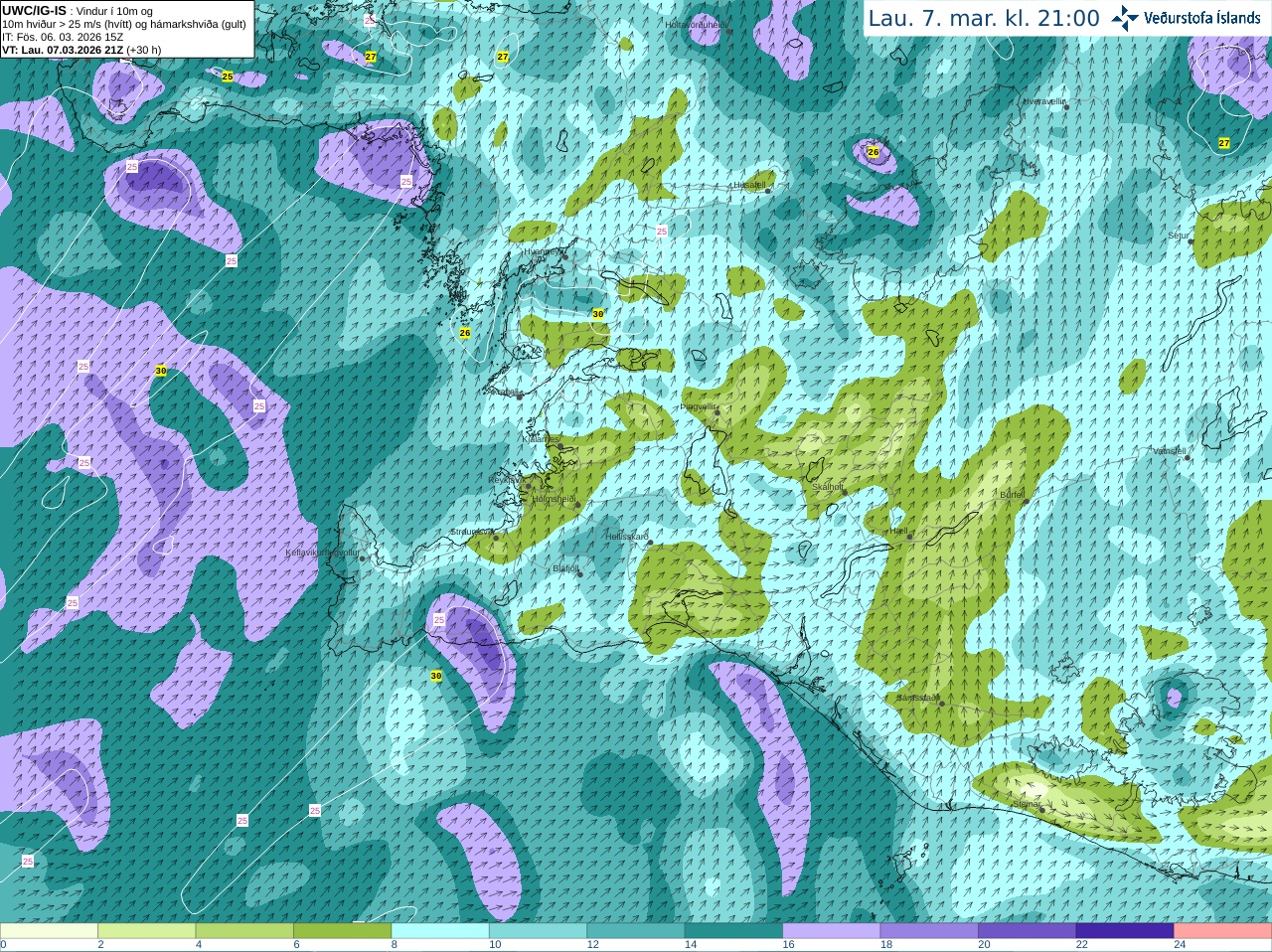Click the Húsafell station label
This screenshot has width=1272, height=952.
point(748,185)
